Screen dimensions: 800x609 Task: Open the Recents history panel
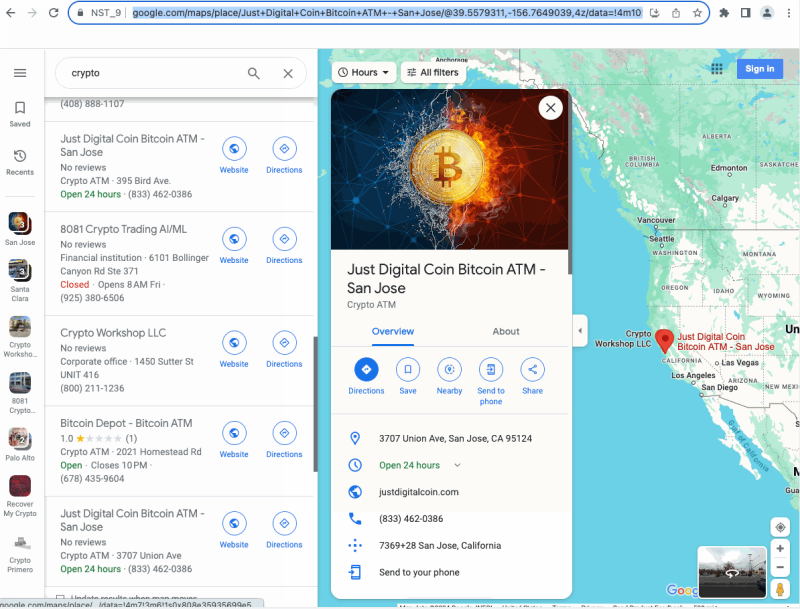coord(20,163)
